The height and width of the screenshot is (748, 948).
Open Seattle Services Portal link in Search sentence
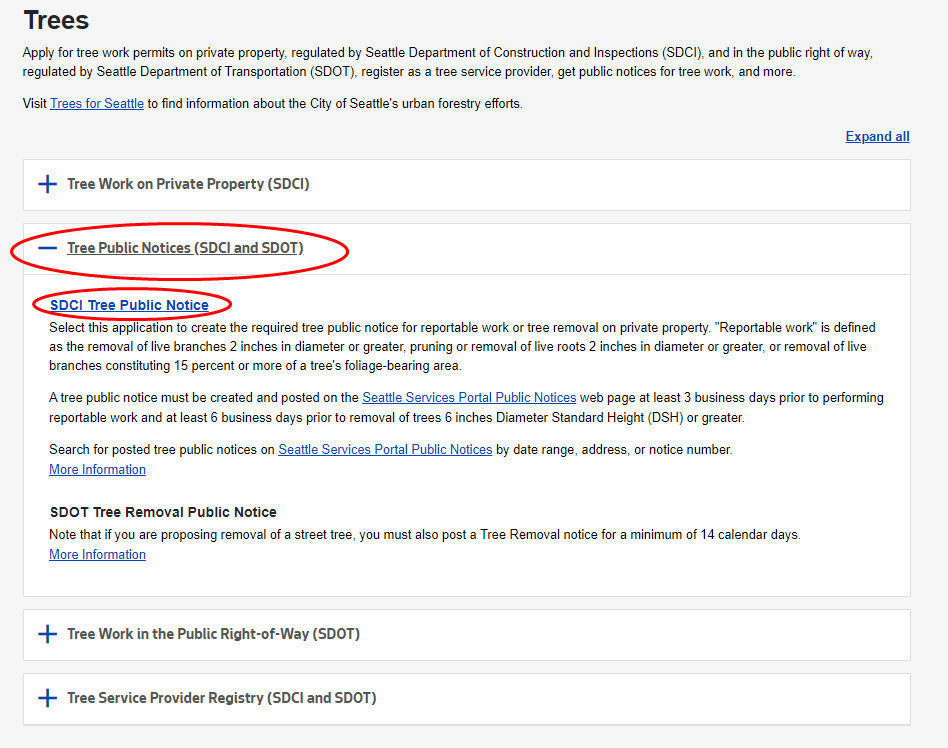(x=385, y=450)
